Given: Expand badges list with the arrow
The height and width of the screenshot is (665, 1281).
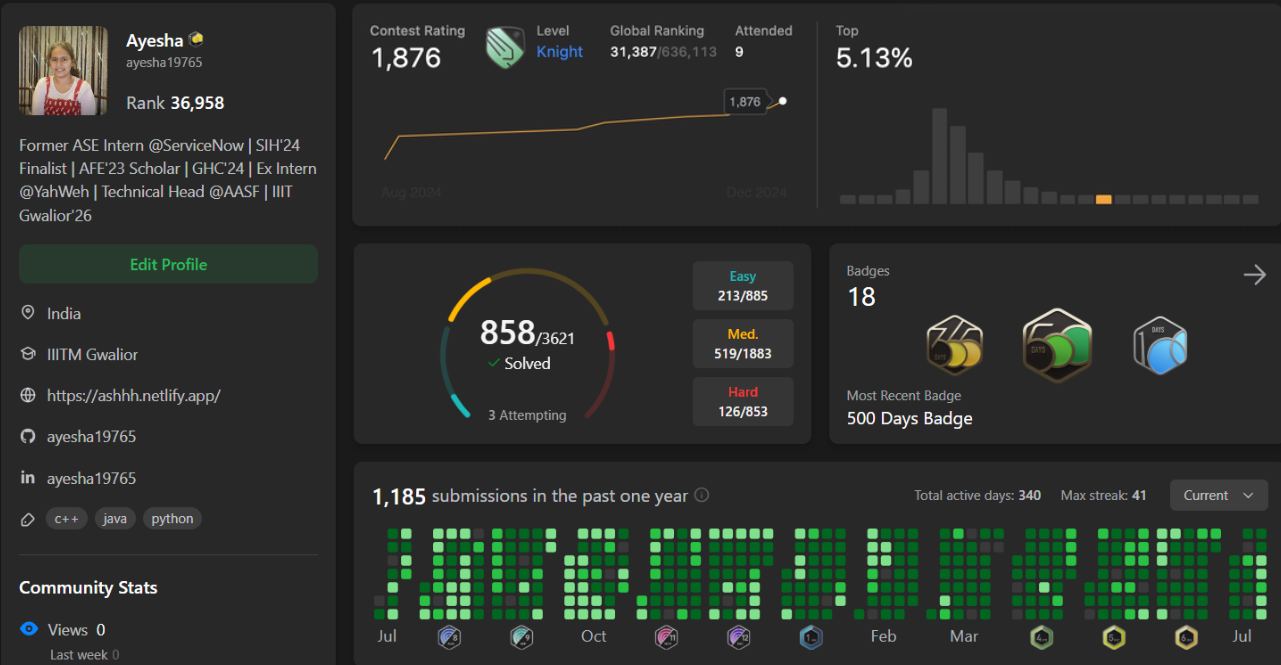Looking at the screenshot, I should coord(1254,275).
